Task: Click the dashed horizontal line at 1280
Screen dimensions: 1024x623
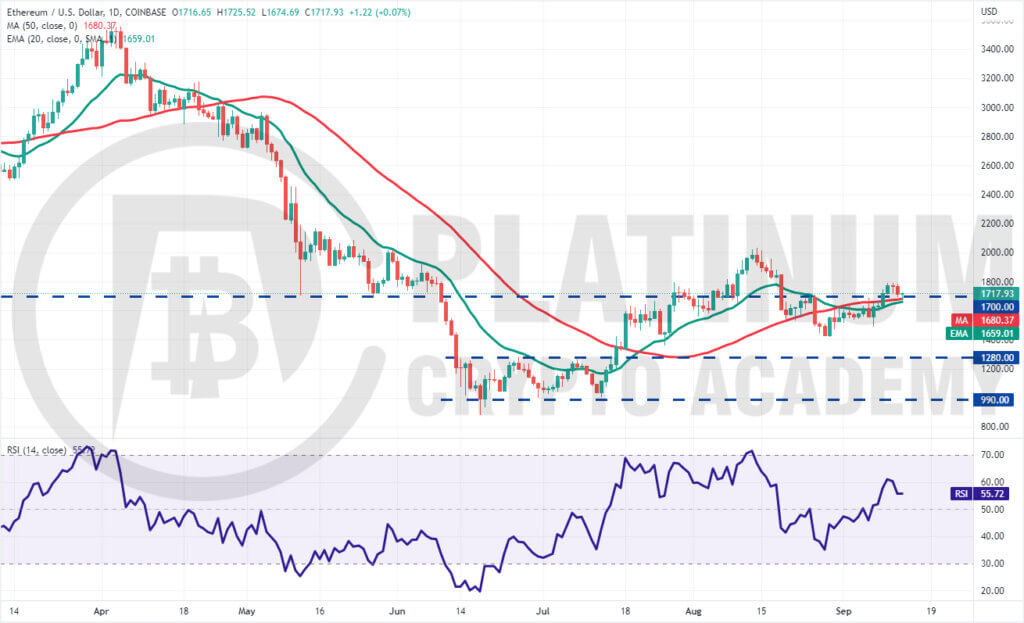Action: click(709, 357)
